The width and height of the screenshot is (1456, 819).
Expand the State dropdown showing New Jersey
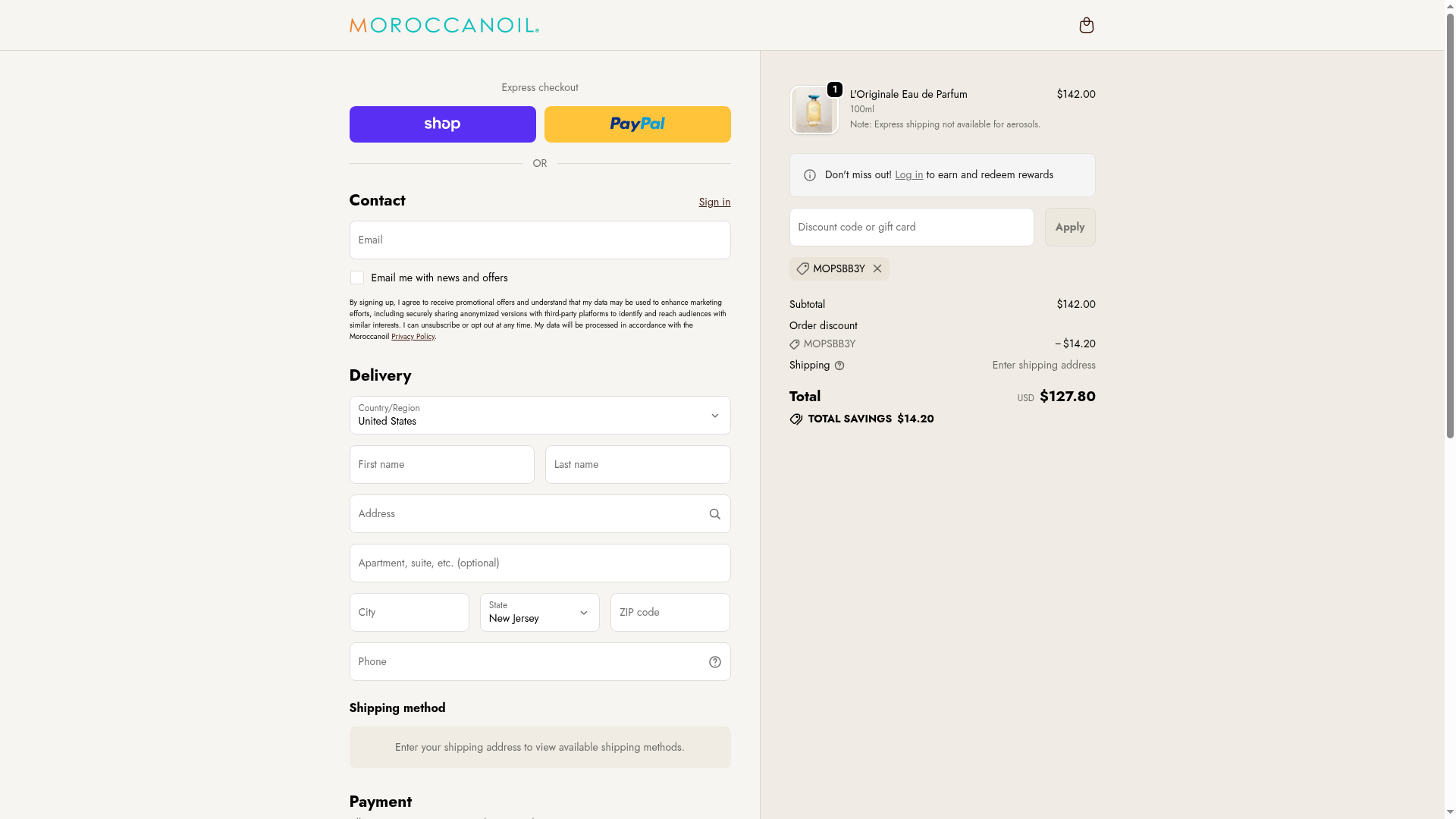point(539,613)
